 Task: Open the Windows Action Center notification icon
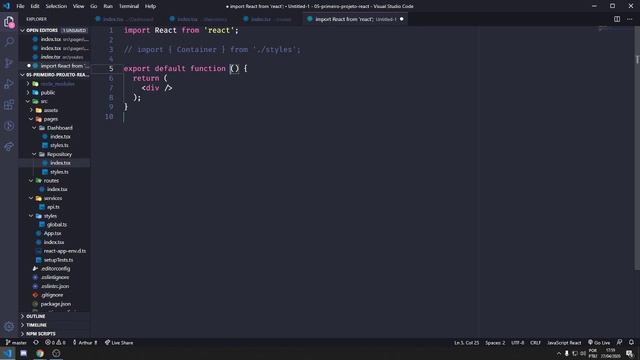tap(630, 354)
